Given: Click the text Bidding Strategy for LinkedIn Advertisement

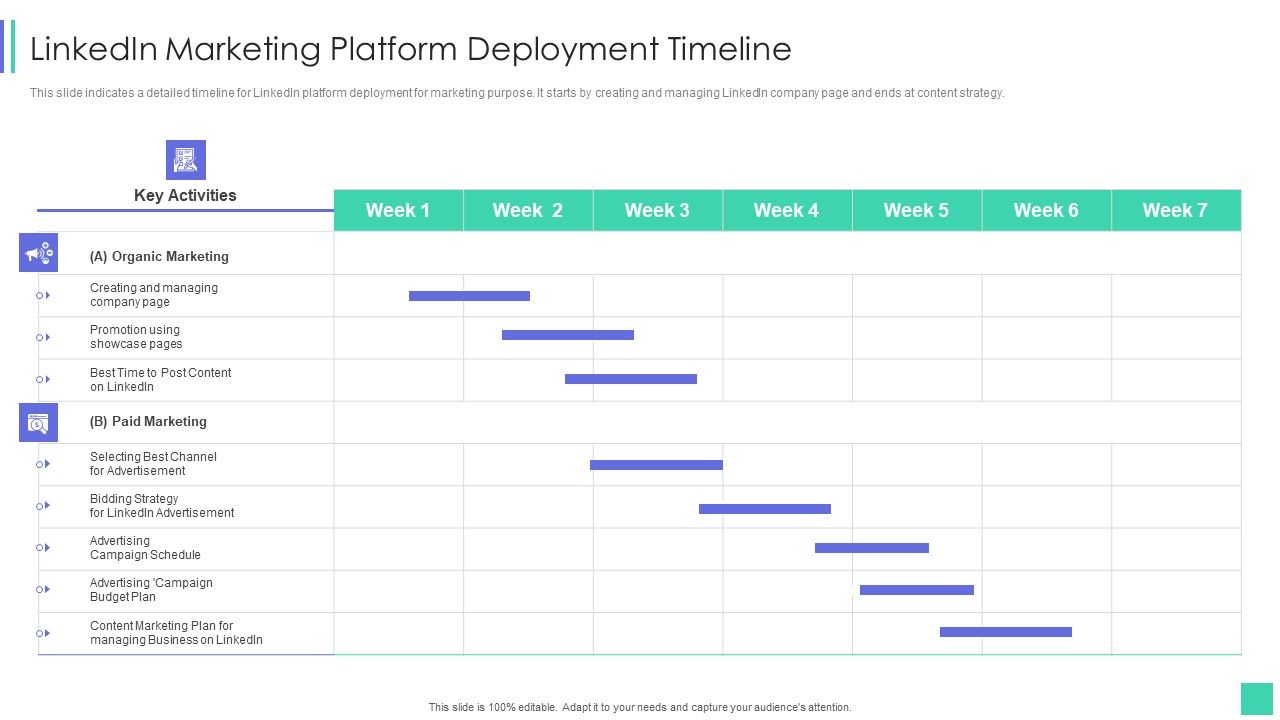Looking at the screenshot, I should coord(162,506).
